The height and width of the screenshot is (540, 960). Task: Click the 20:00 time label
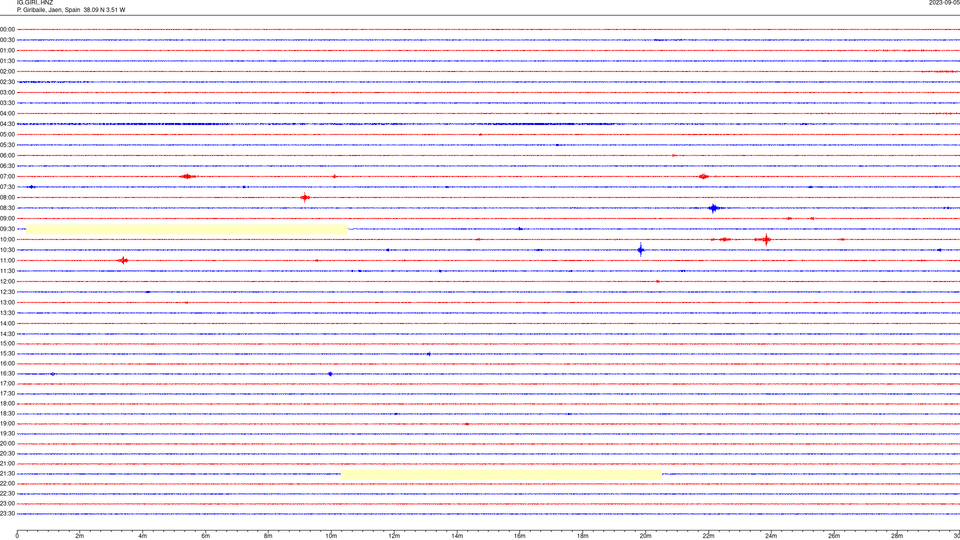[7, 444]
